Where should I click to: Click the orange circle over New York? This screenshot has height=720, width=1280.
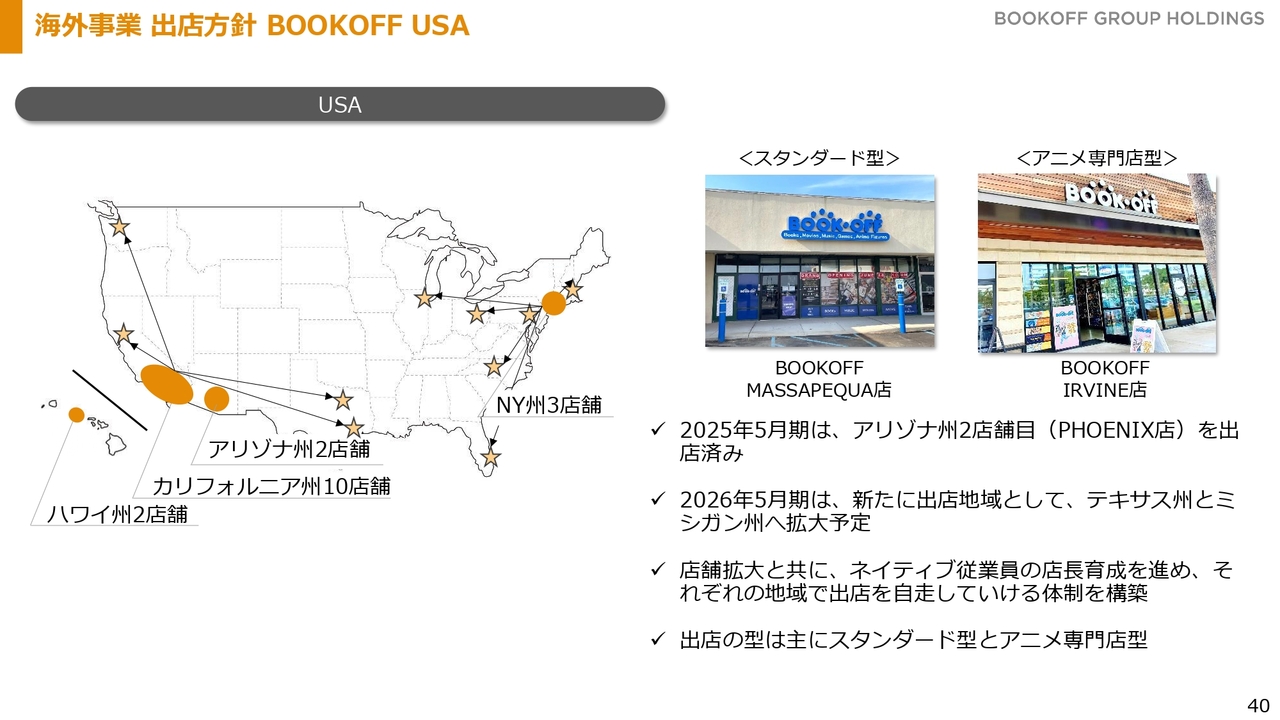(x=553, y=302)
